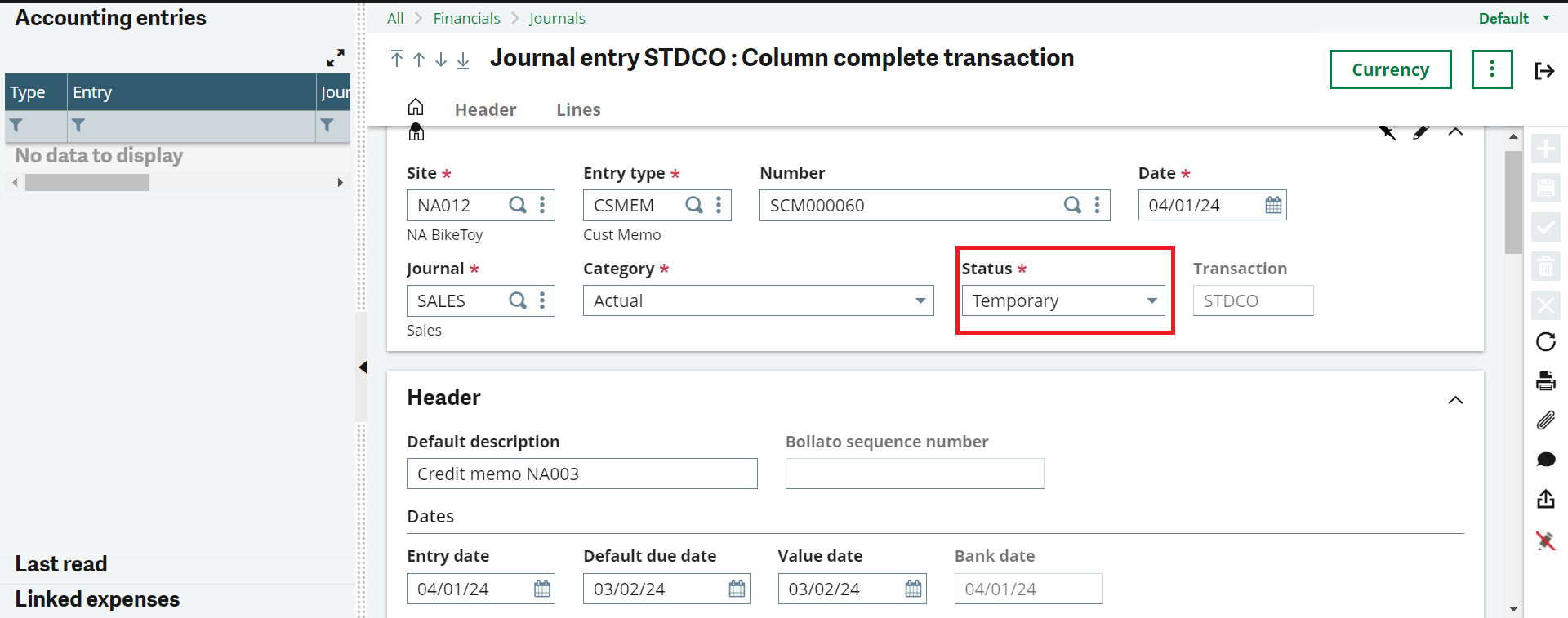The height and width of the screenshot is (618, 1568).
Task: Switch to the Lines tab
Action: coord(578,109)
